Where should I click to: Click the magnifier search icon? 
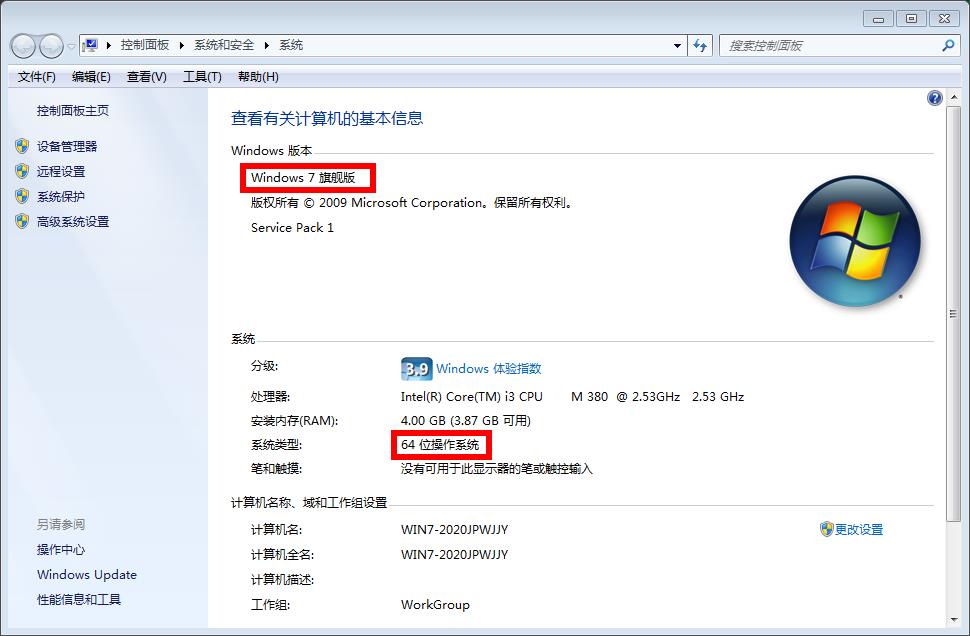click(x=947, y=45)
